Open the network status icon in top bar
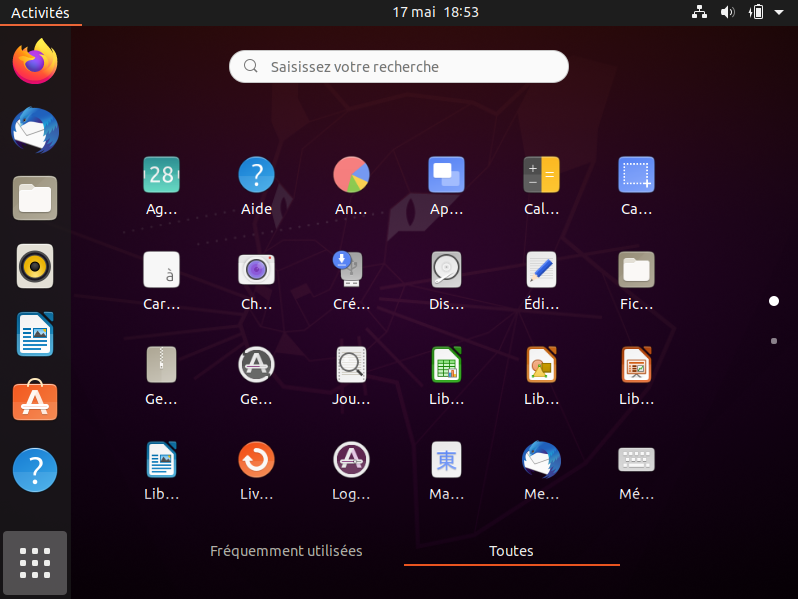Screen dimensions: 798x599 699,12
